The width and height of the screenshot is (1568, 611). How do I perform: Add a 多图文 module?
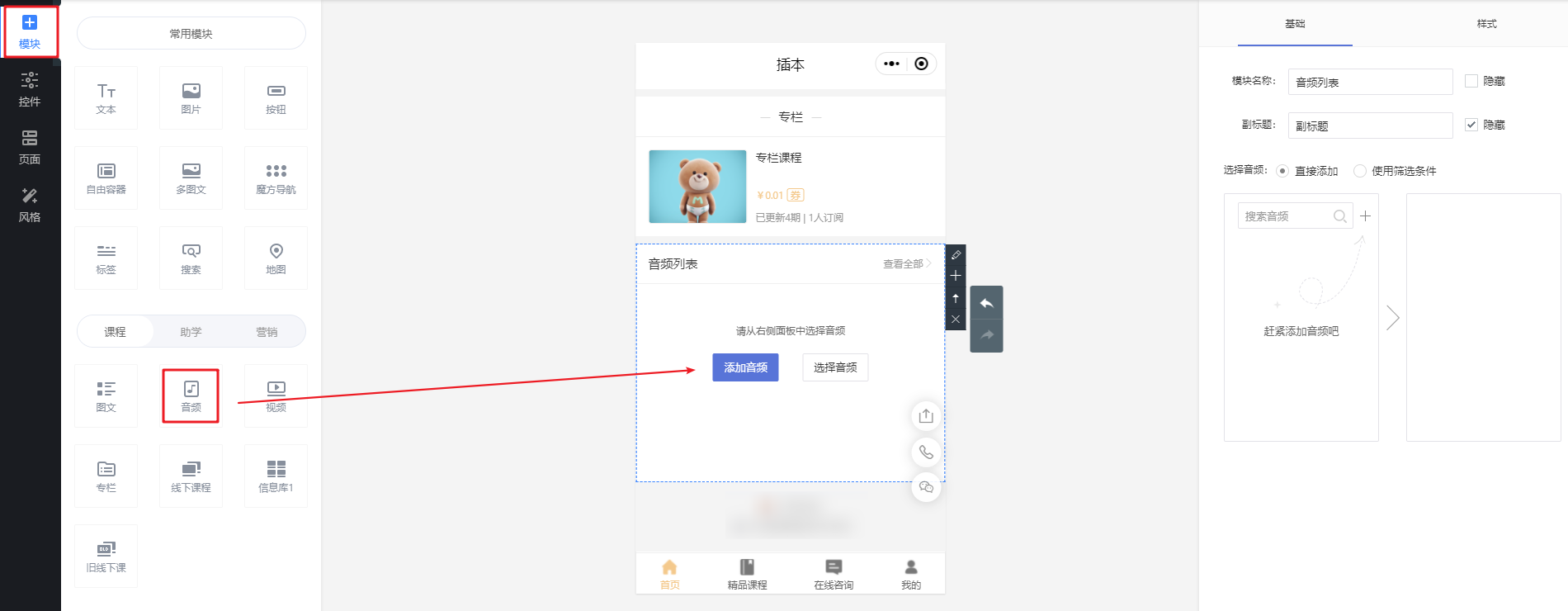pos(191,178)
